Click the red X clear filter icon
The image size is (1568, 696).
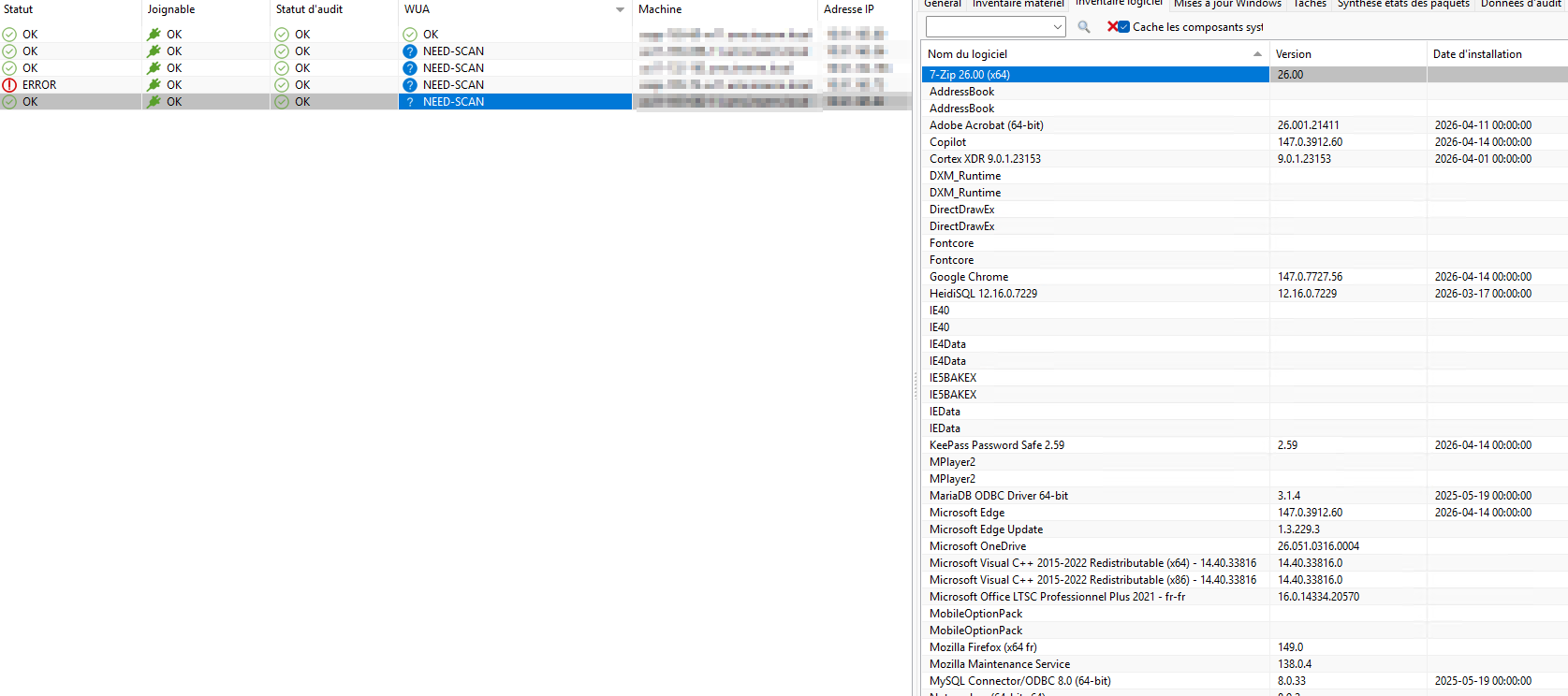[1112, 27]
